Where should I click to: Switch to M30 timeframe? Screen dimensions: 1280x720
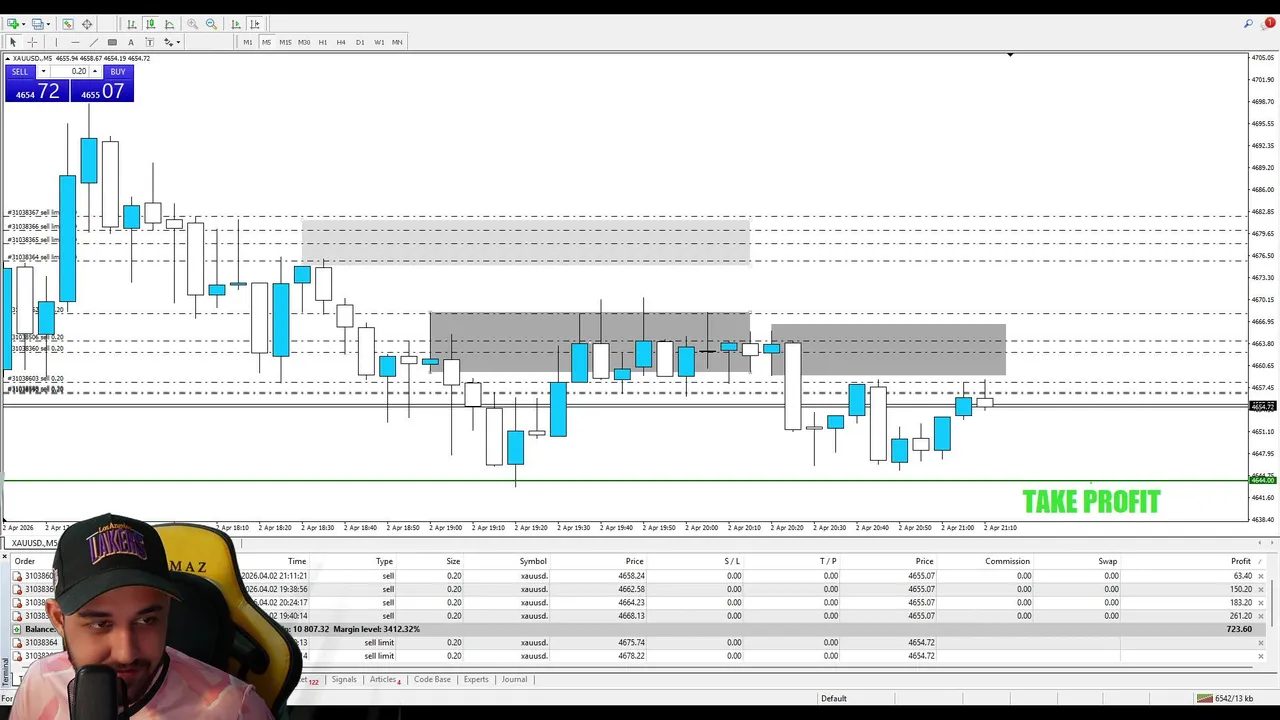pyautogui.click(x=304, y=42)
